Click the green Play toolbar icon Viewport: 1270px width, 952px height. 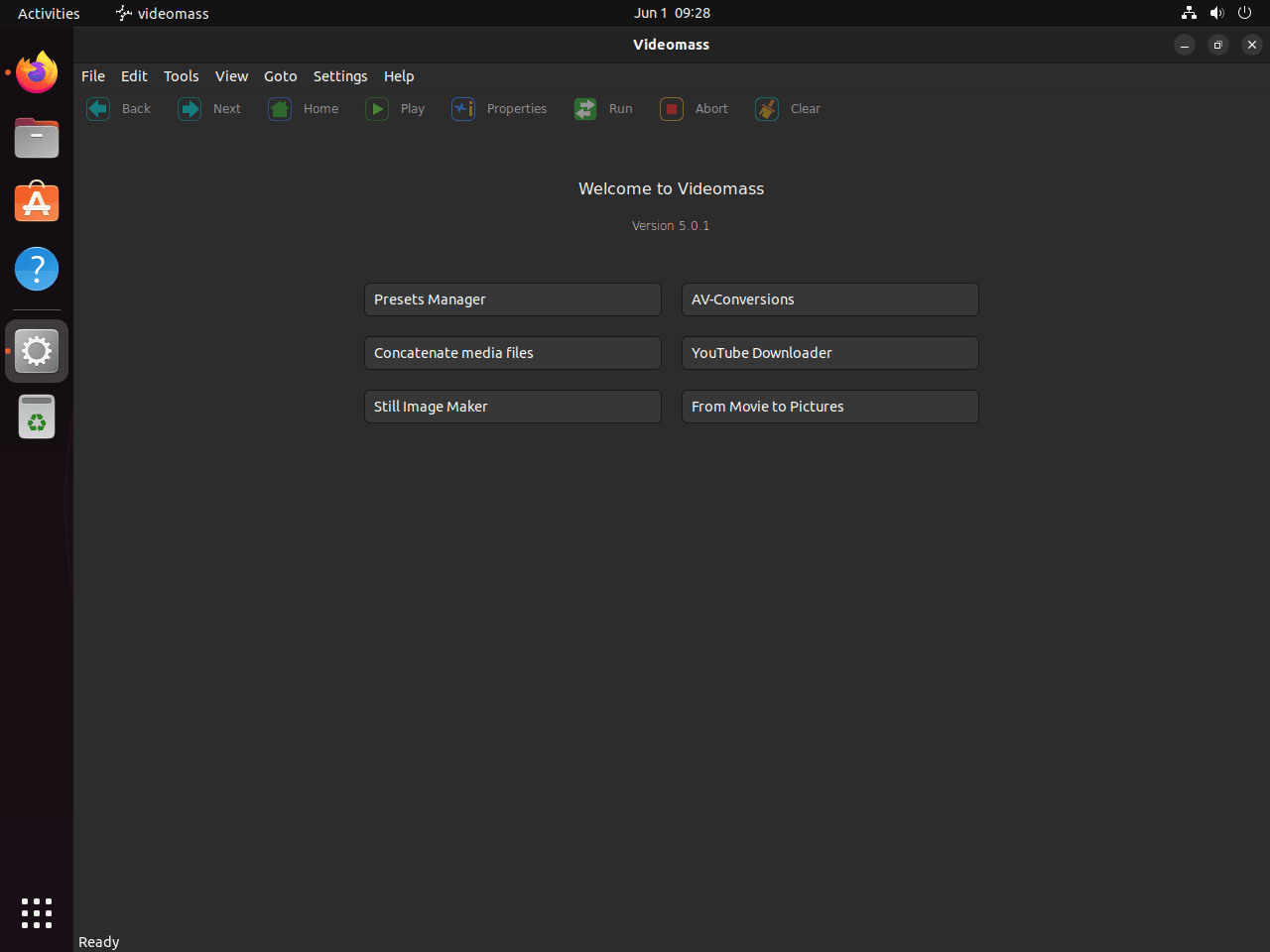377,109
